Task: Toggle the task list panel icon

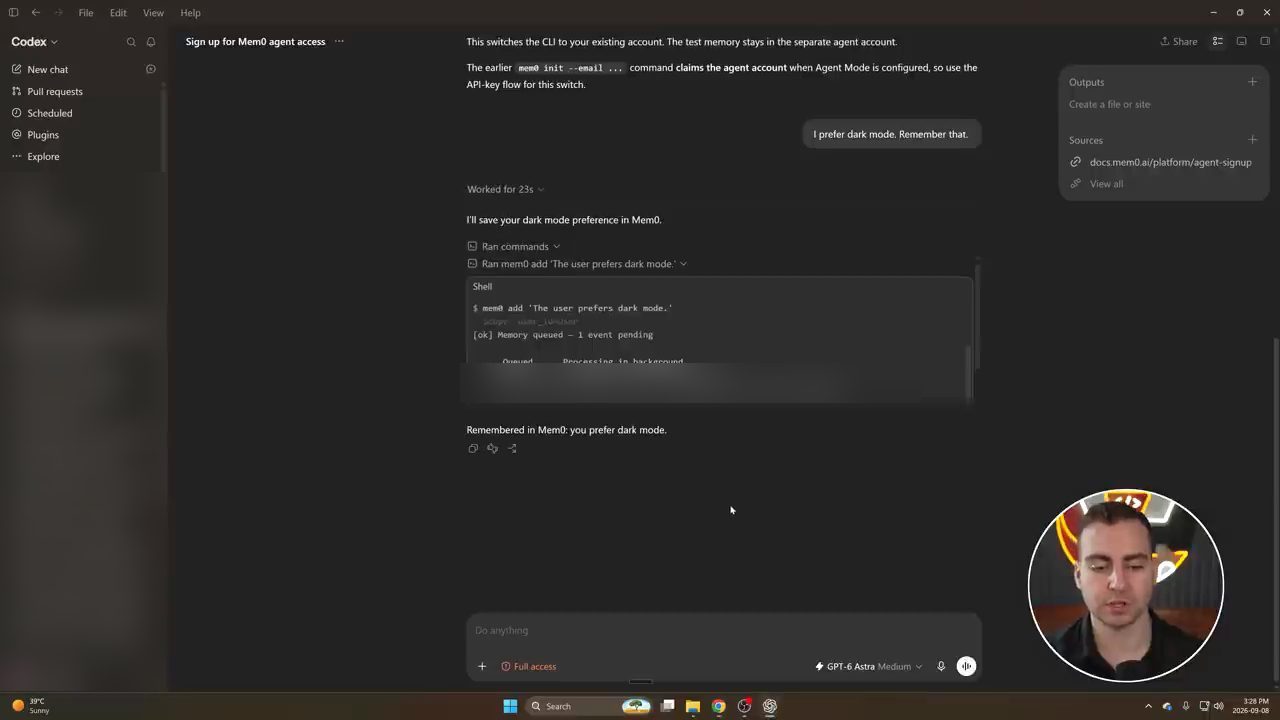Action: click(x=1218, y=42)
